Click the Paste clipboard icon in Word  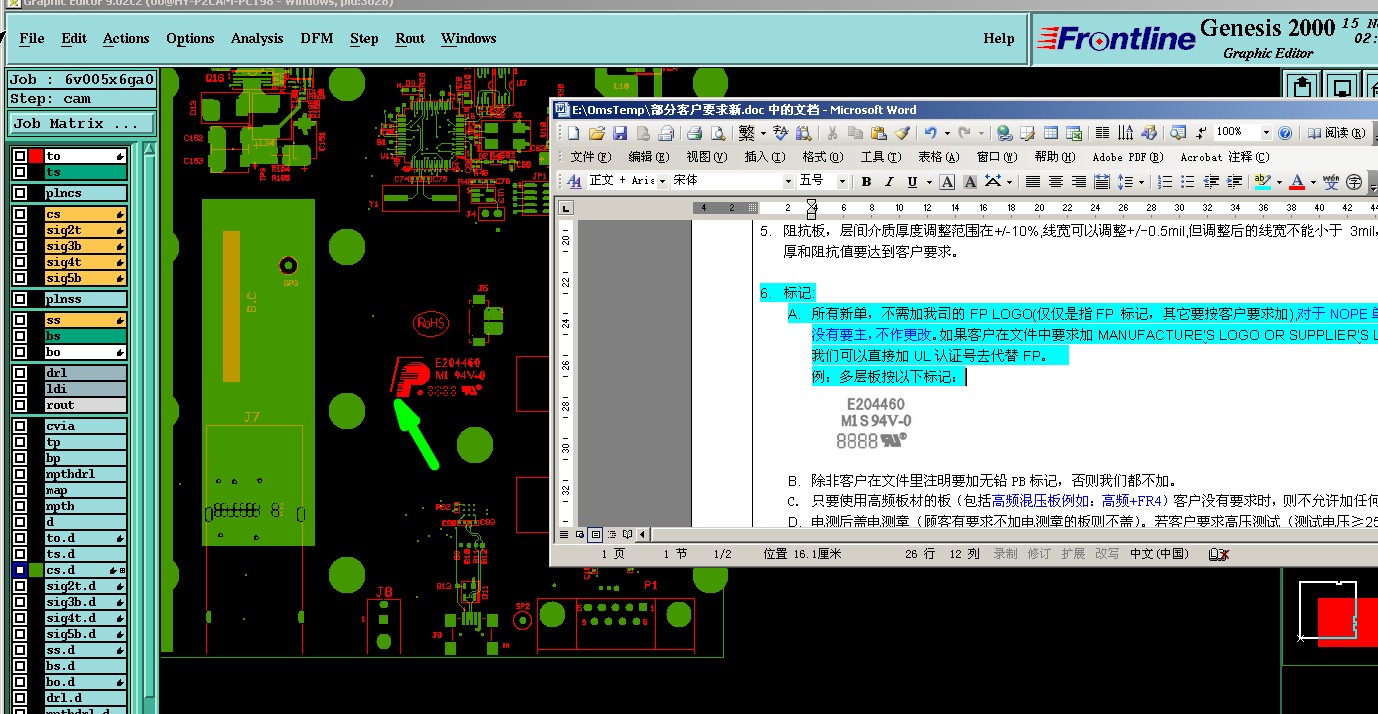[878, 132]
